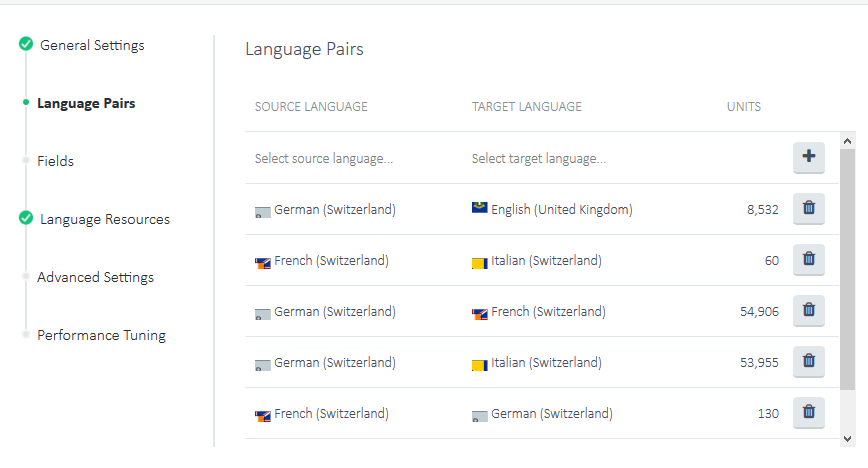Click the General Settings green checkmark icon
The height and width of the screenshot is (468, 868).
[26, 45]
